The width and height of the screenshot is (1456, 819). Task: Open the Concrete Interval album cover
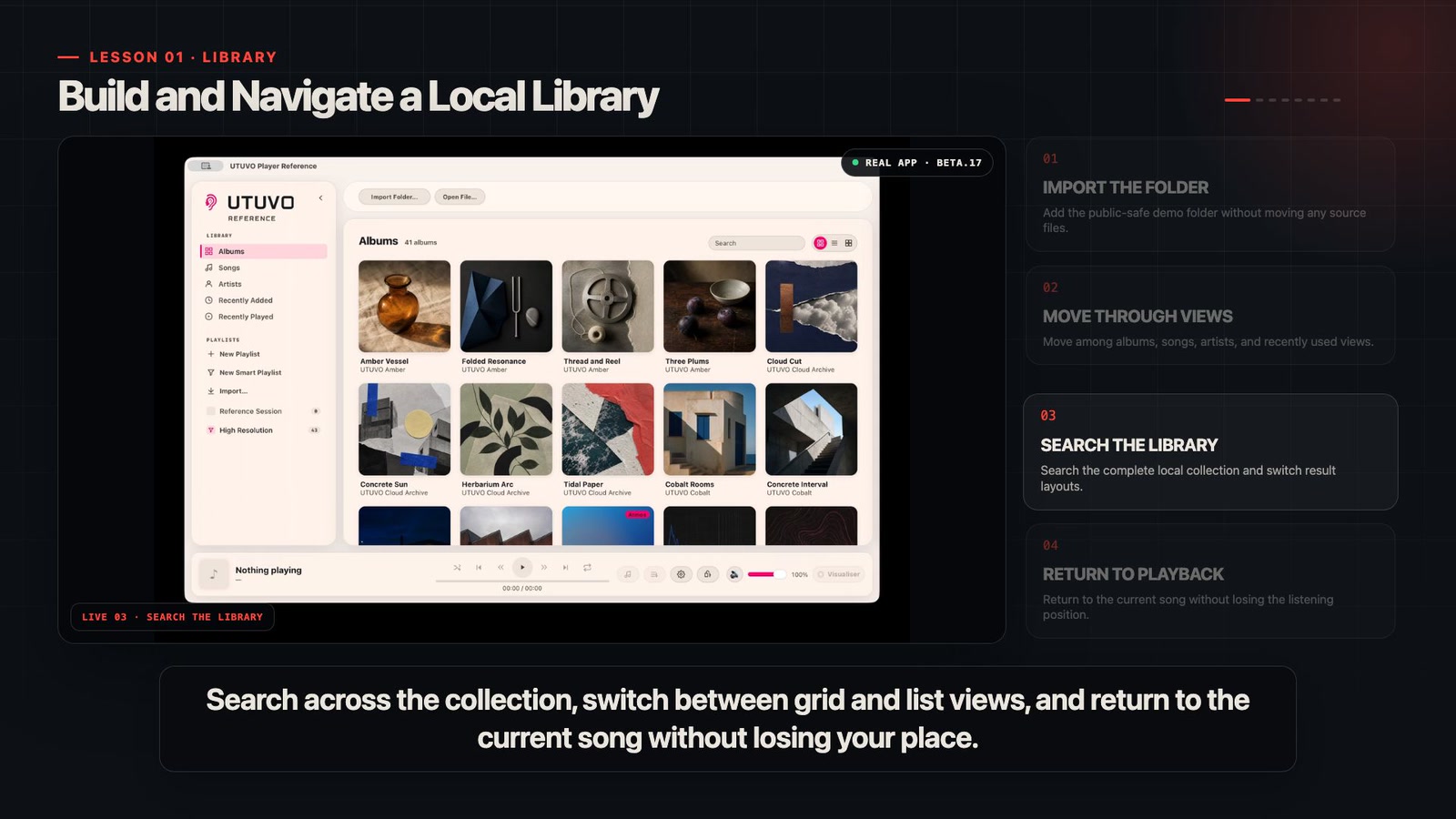coord(812,429)
